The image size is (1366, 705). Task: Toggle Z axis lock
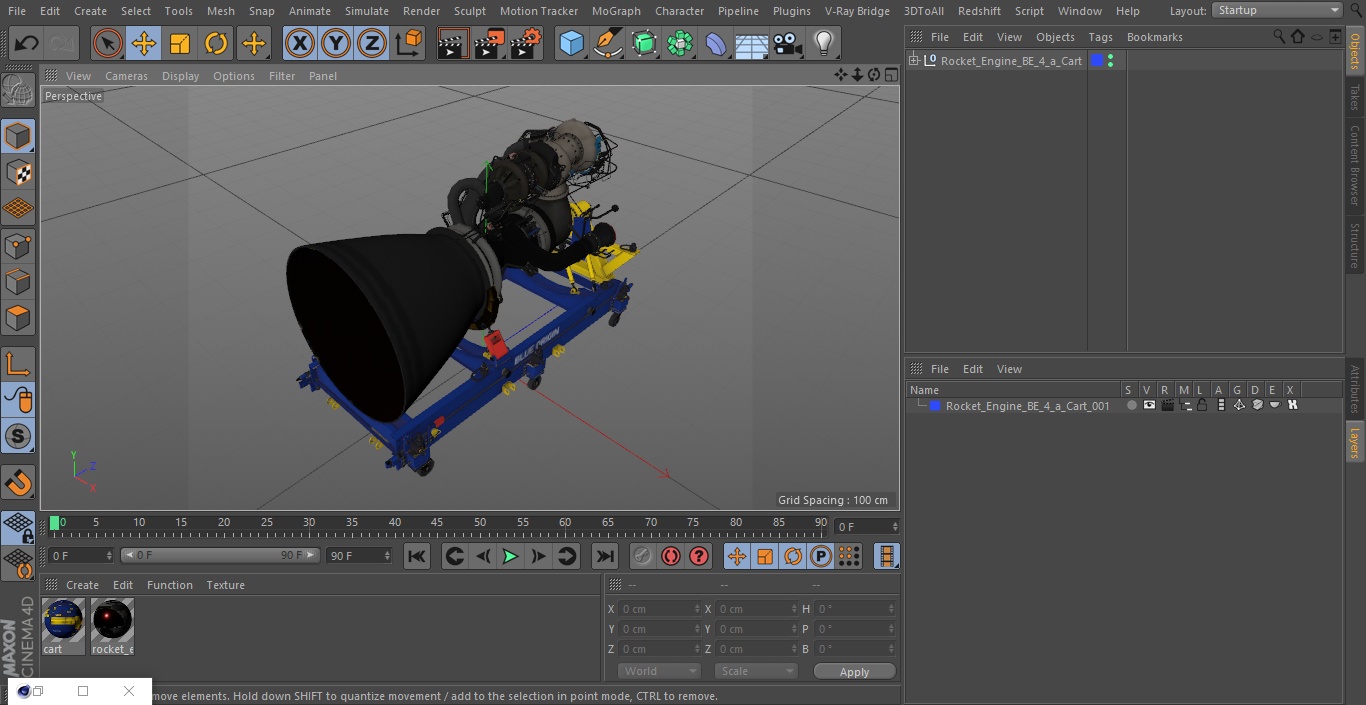pyautogui.click(x=372, y=44)
